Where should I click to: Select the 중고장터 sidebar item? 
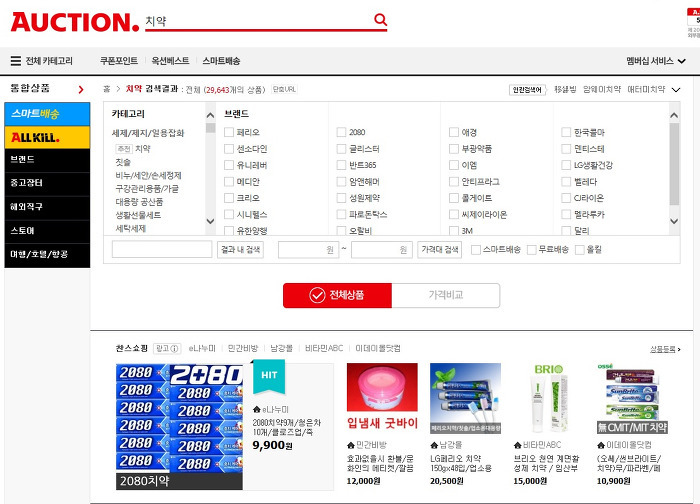(47, 184)
